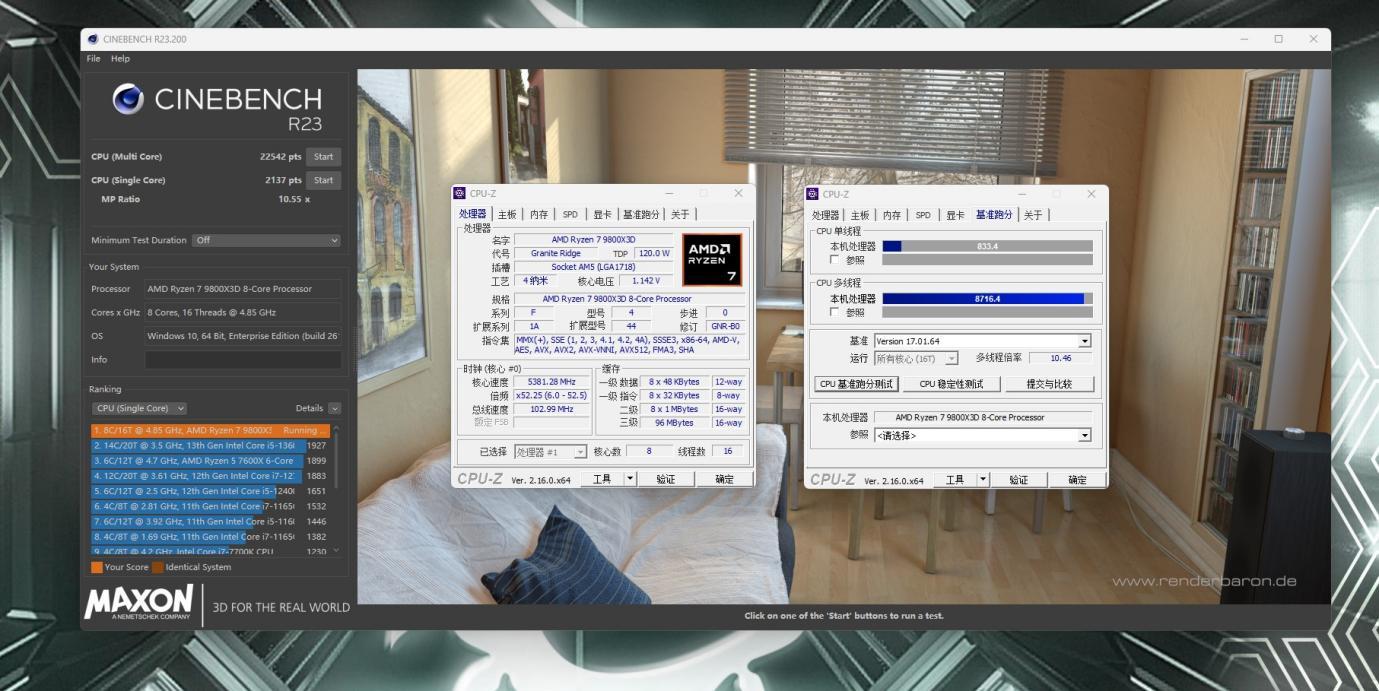Open the File menu in Cinebench
Image resolution: width=1379 pixels, height=691 pixels.
tap(93, 59)
